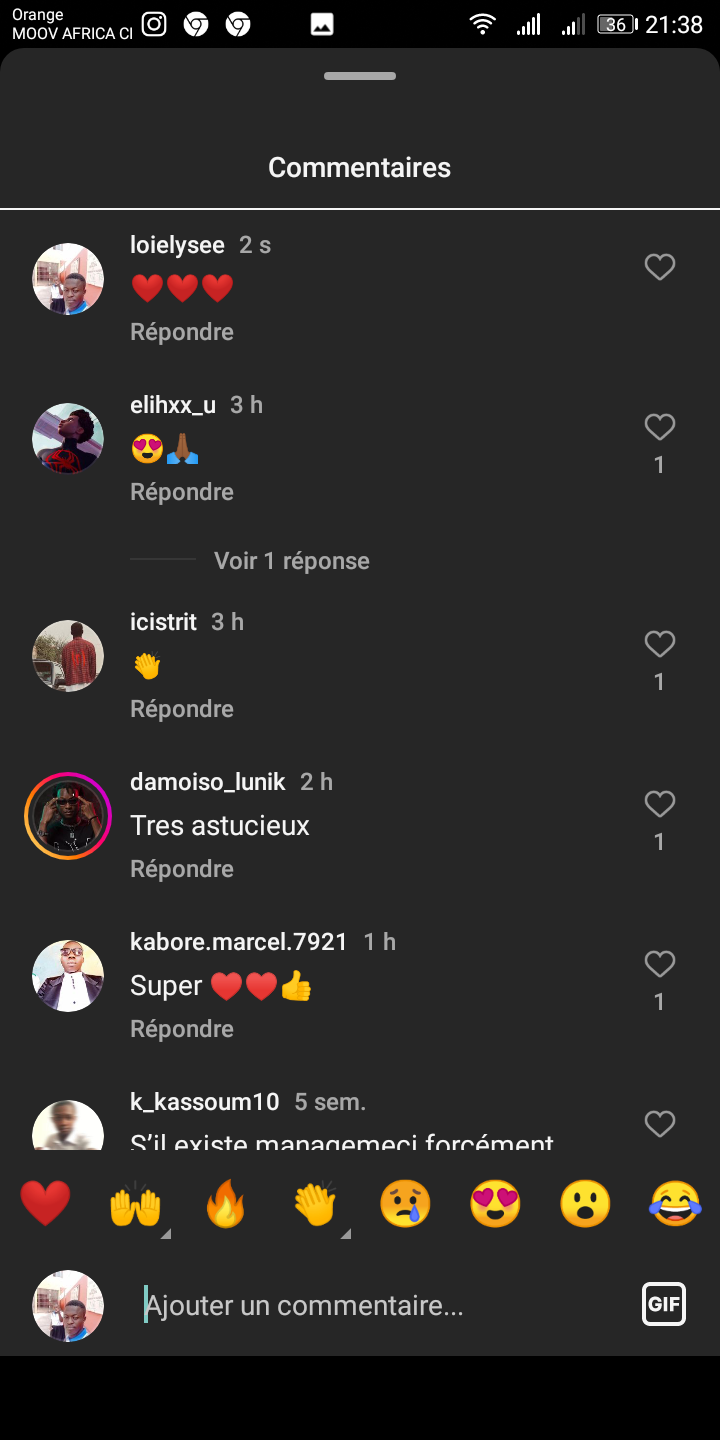Tap the surprised face emoji
Image resolution: width=720 pixels, height=1440 pixels.
[x=585, y=1203]
